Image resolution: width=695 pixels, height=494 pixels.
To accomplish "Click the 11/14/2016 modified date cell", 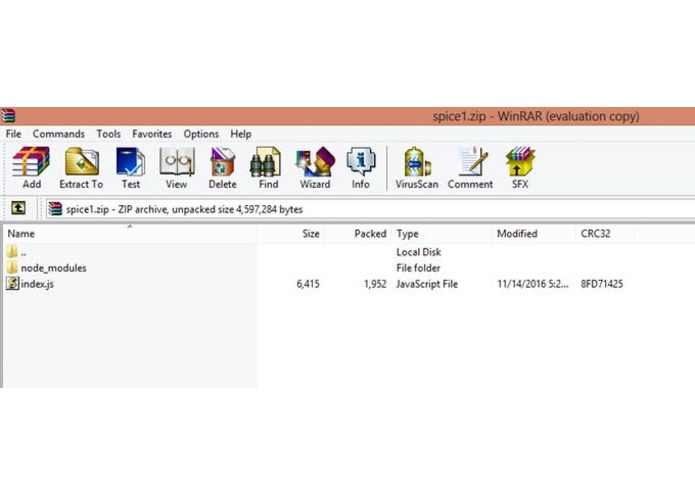I will point(532,284).
